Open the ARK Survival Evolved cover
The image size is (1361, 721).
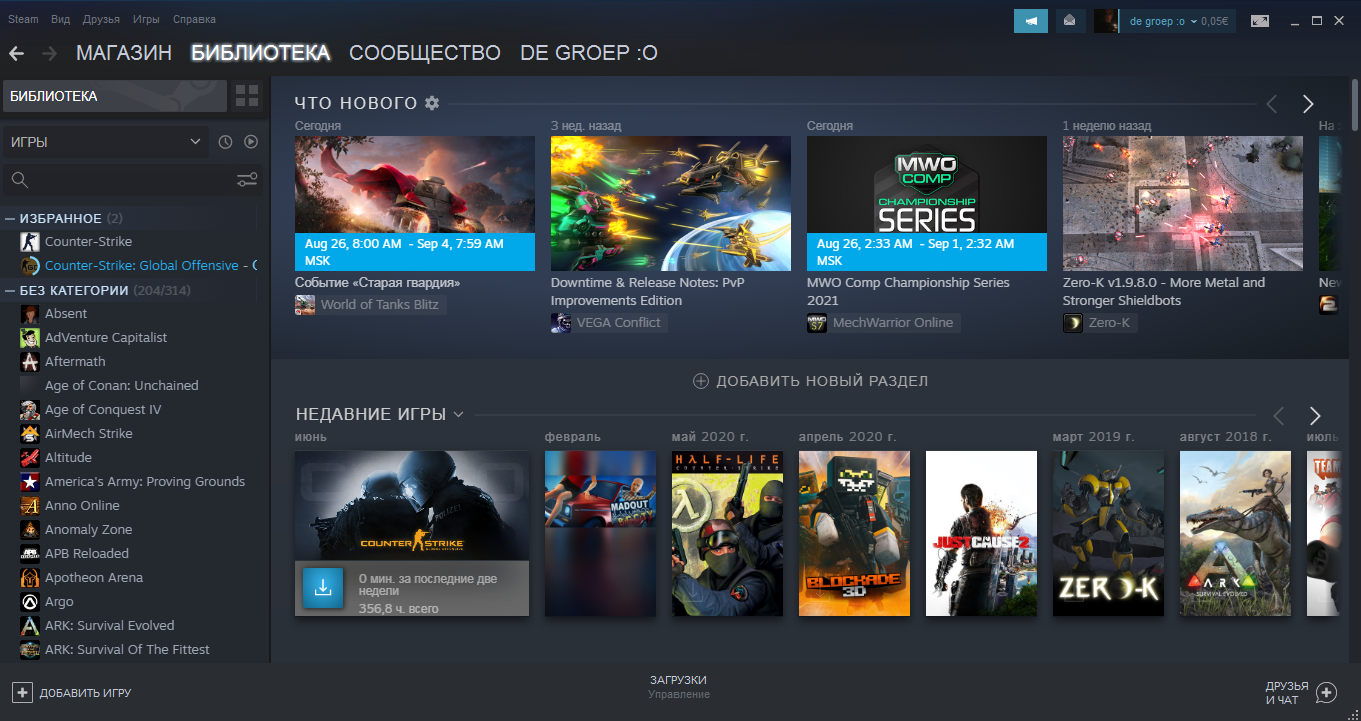pos(1235,533)
